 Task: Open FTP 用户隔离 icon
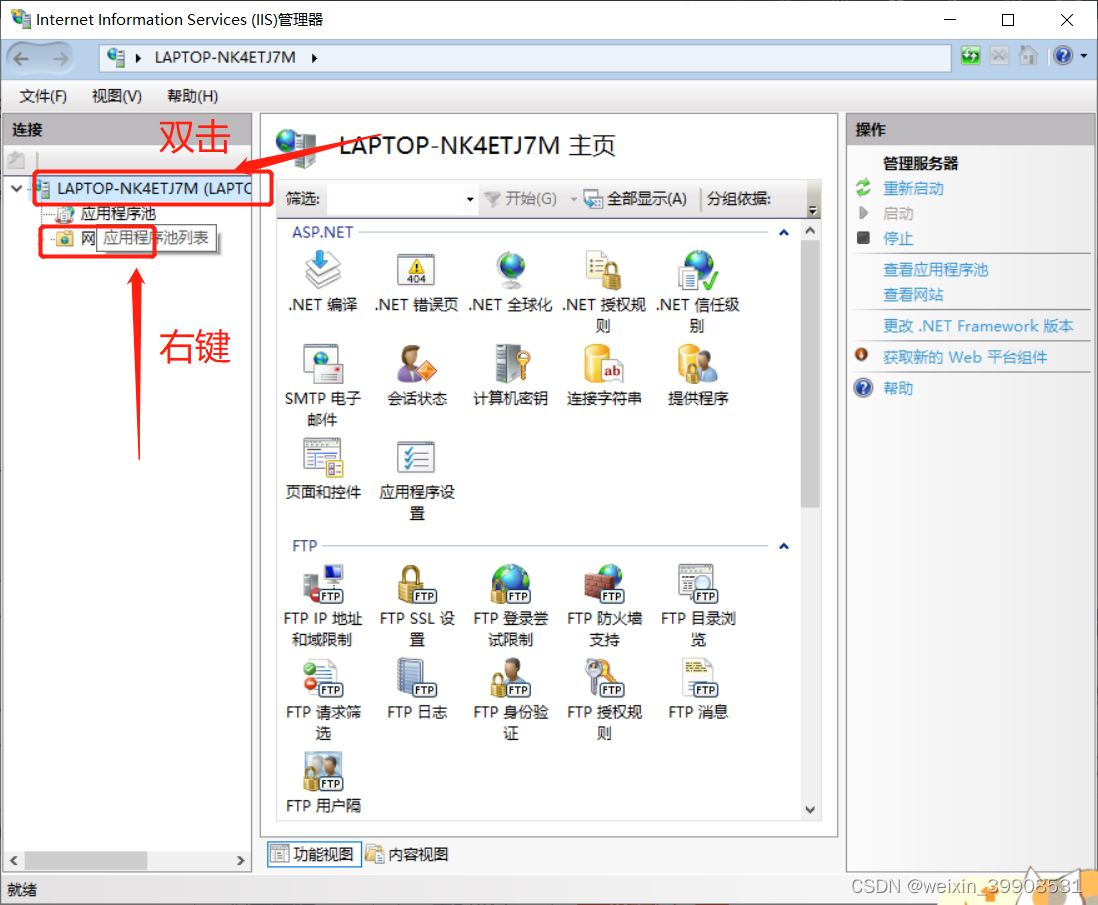click(x=323, y=772)
